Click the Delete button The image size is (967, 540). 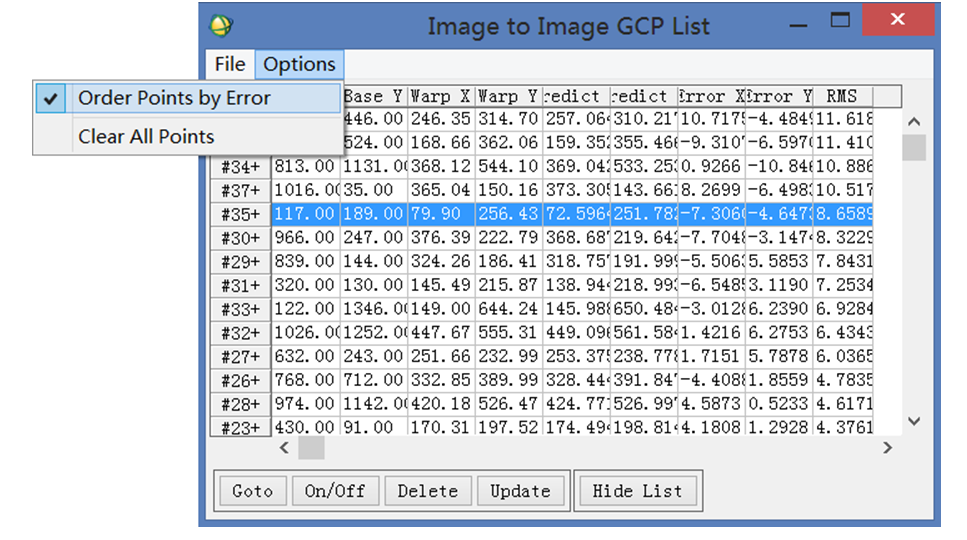coord(427,491)
